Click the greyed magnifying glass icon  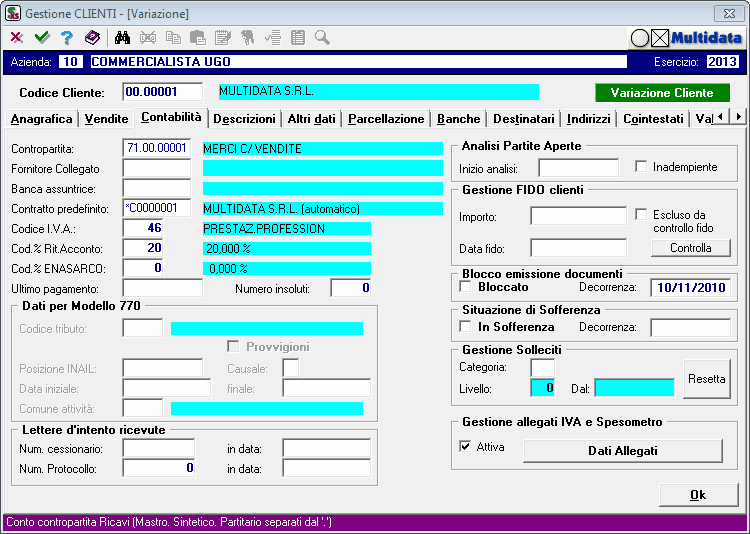[x=322, y=37]
